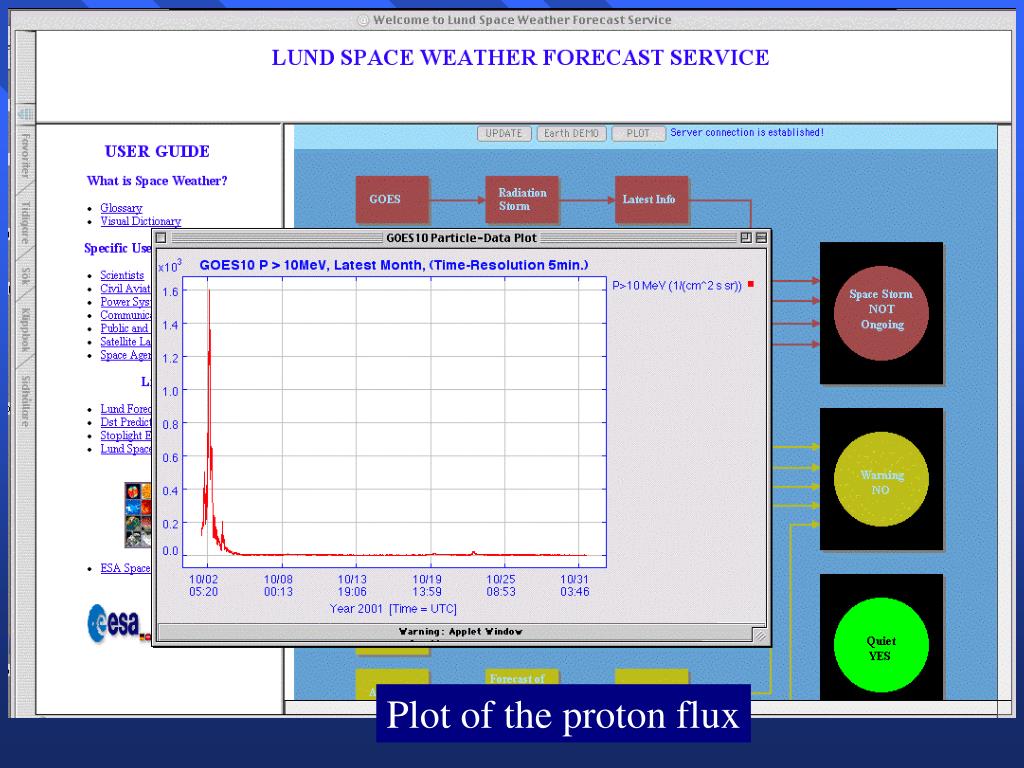Open the Lund Space link

125,449
